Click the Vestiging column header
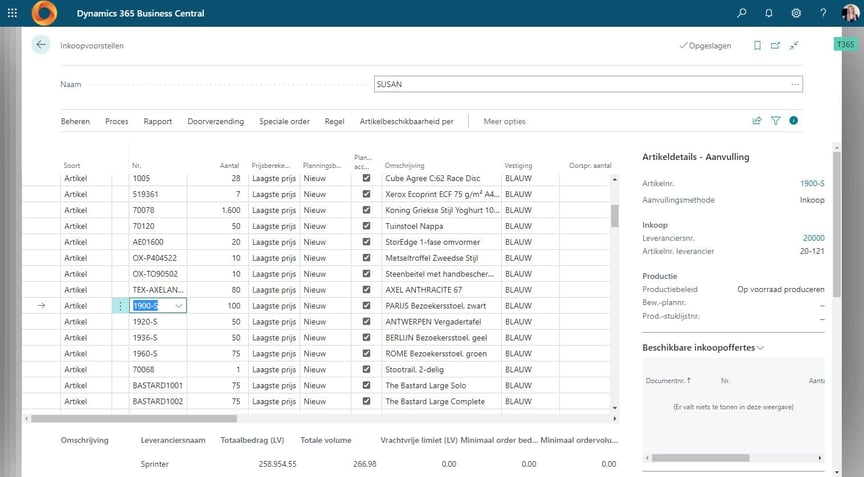Viewport: 864px width, 477px height. point(518,165)
